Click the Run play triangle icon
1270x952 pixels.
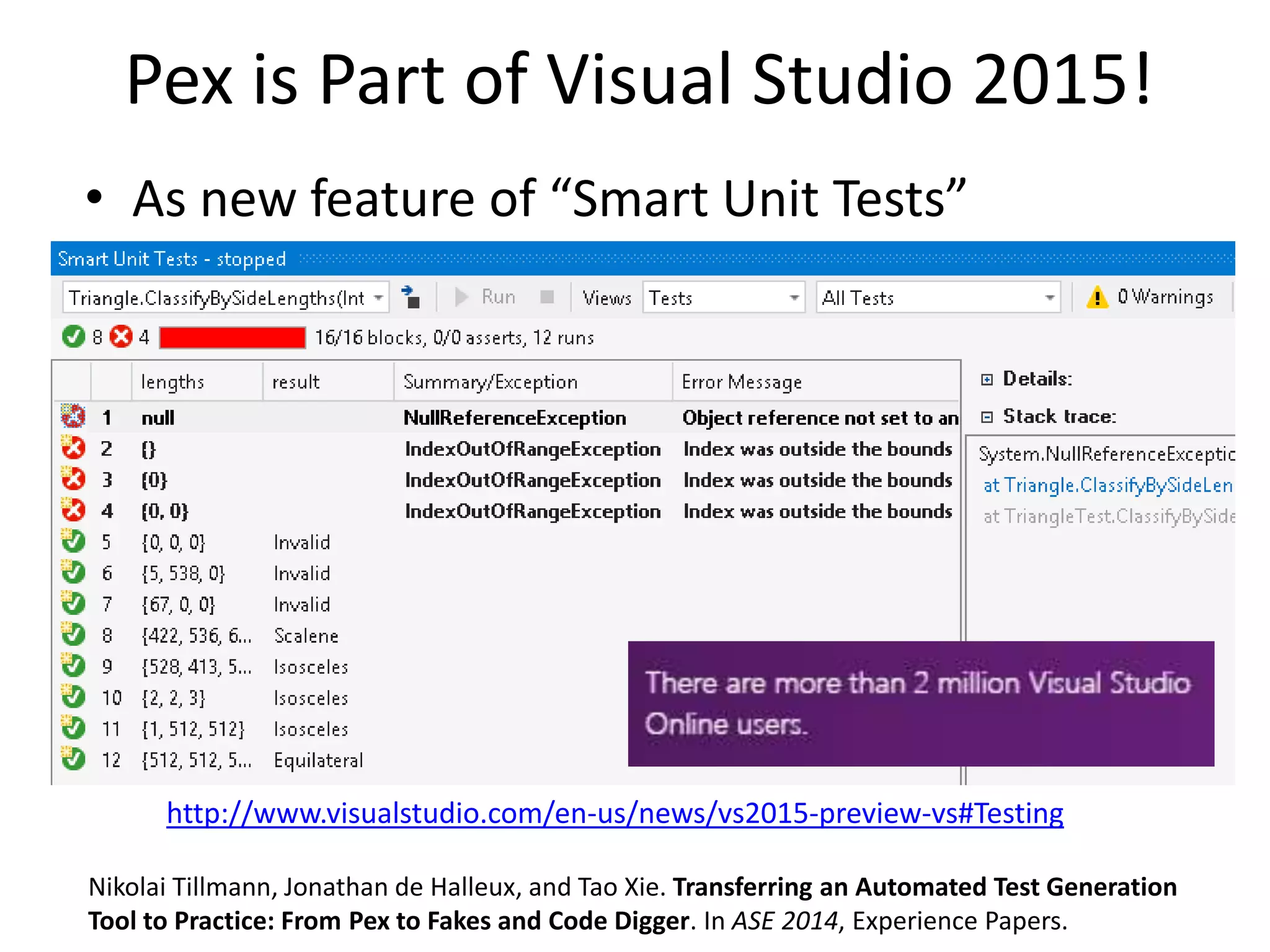click(x=461, y=297)
